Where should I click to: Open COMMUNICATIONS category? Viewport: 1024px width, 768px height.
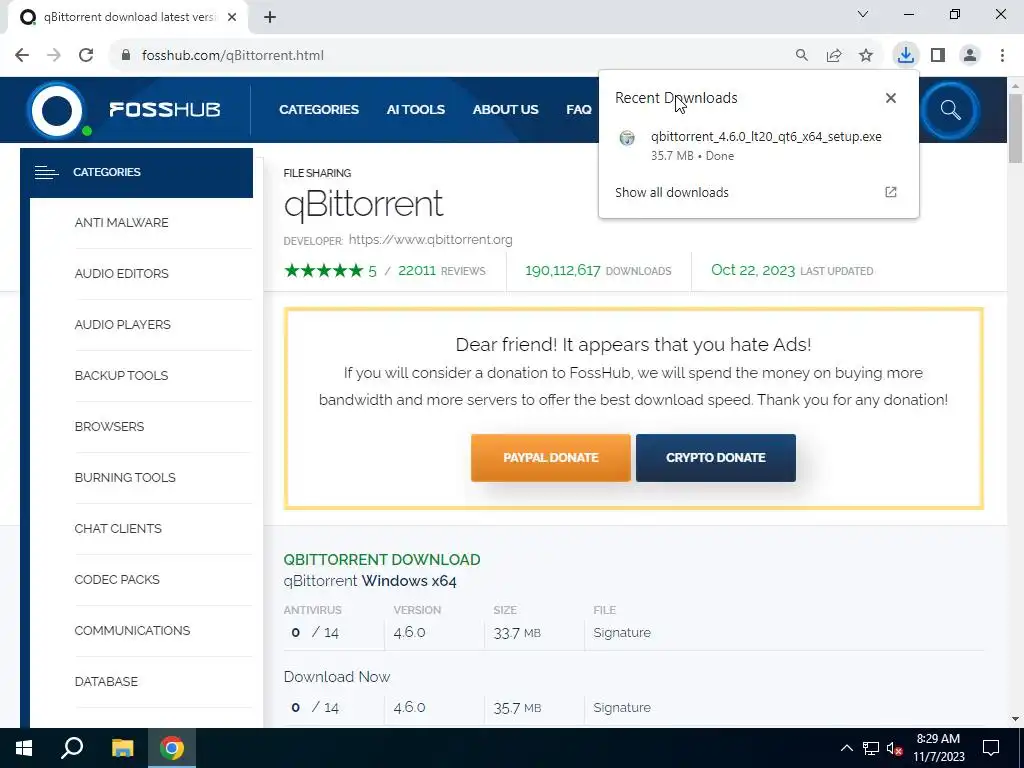[132, 630]
